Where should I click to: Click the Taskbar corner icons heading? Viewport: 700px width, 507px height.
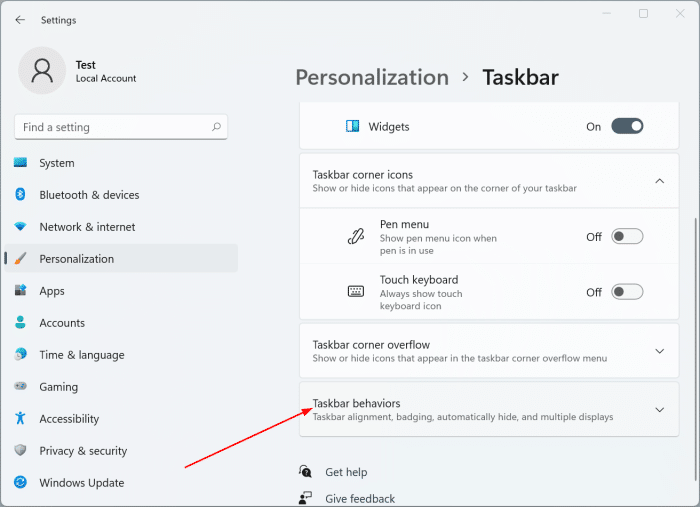point(362,175)
